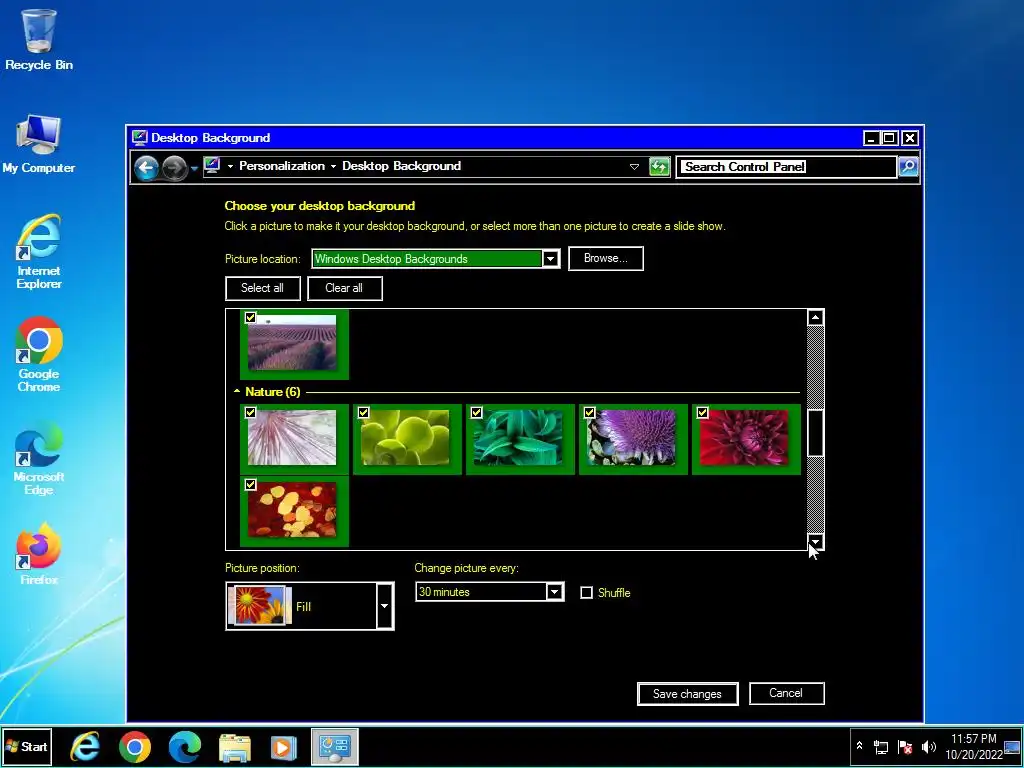Click Save changes button
The image size is (1024, 768).
(x=687, y=694)
